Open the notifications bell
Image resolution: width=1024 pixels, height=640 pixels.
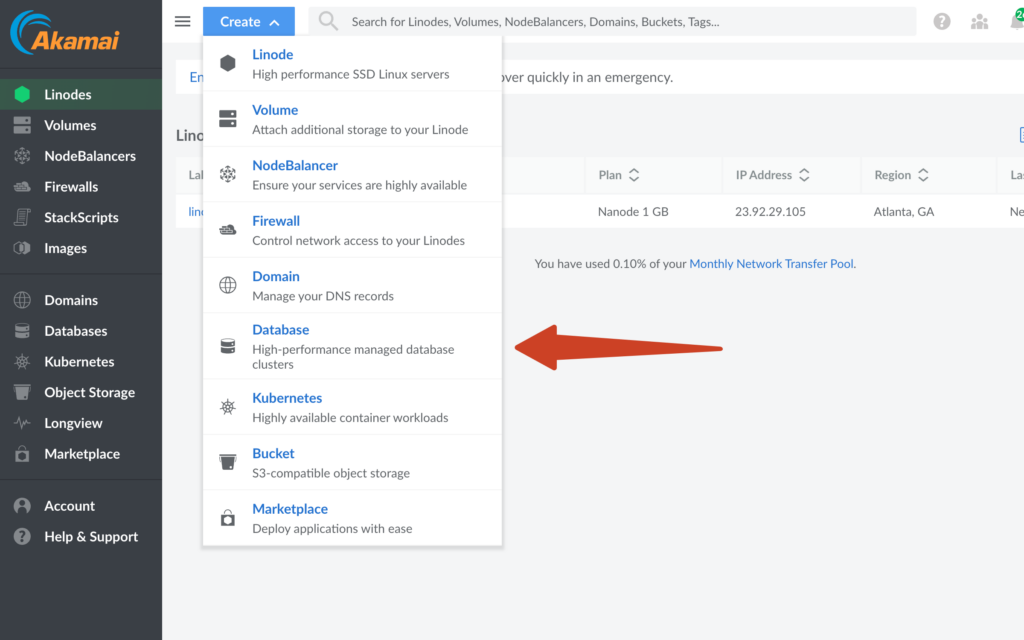click(x=1018, y=20)
